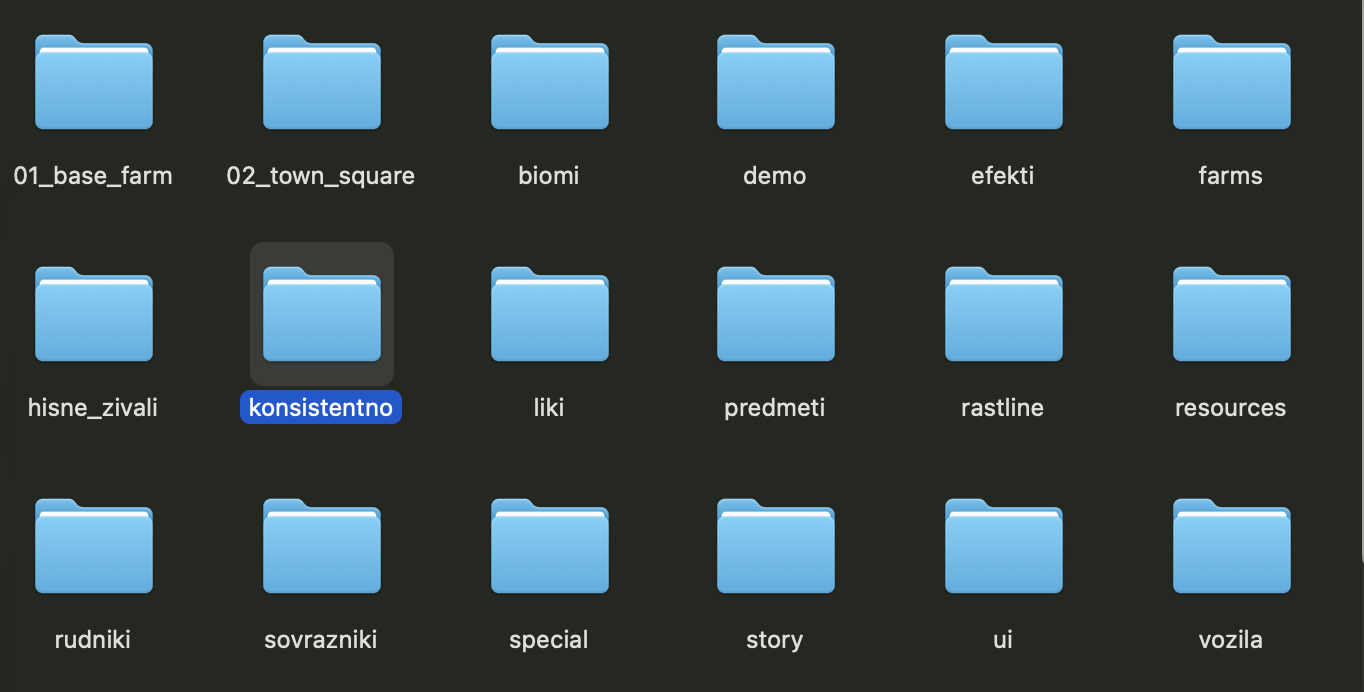Click the farms folder icon
Viewport: 1364px width, 692px height.
(1231, 83)
